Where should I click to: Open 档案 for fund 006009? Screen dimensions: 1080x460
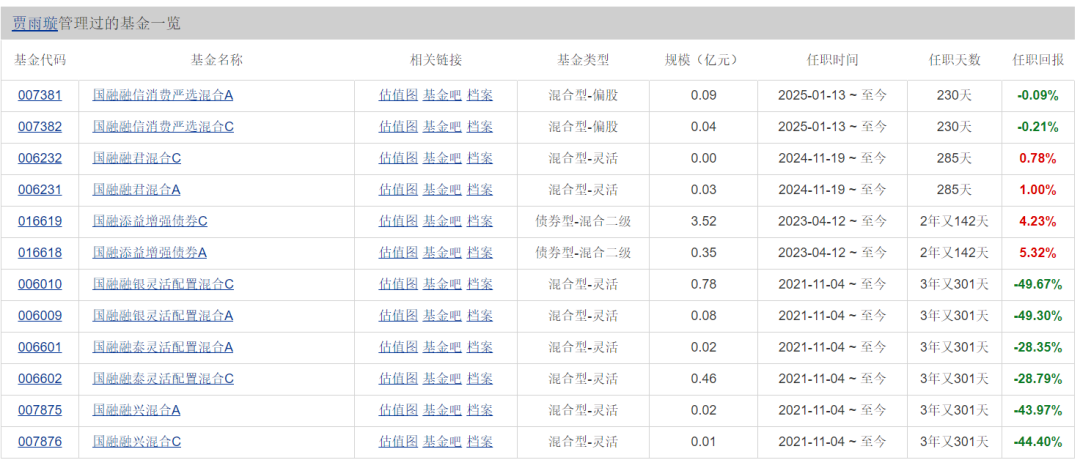click(479, 315)
